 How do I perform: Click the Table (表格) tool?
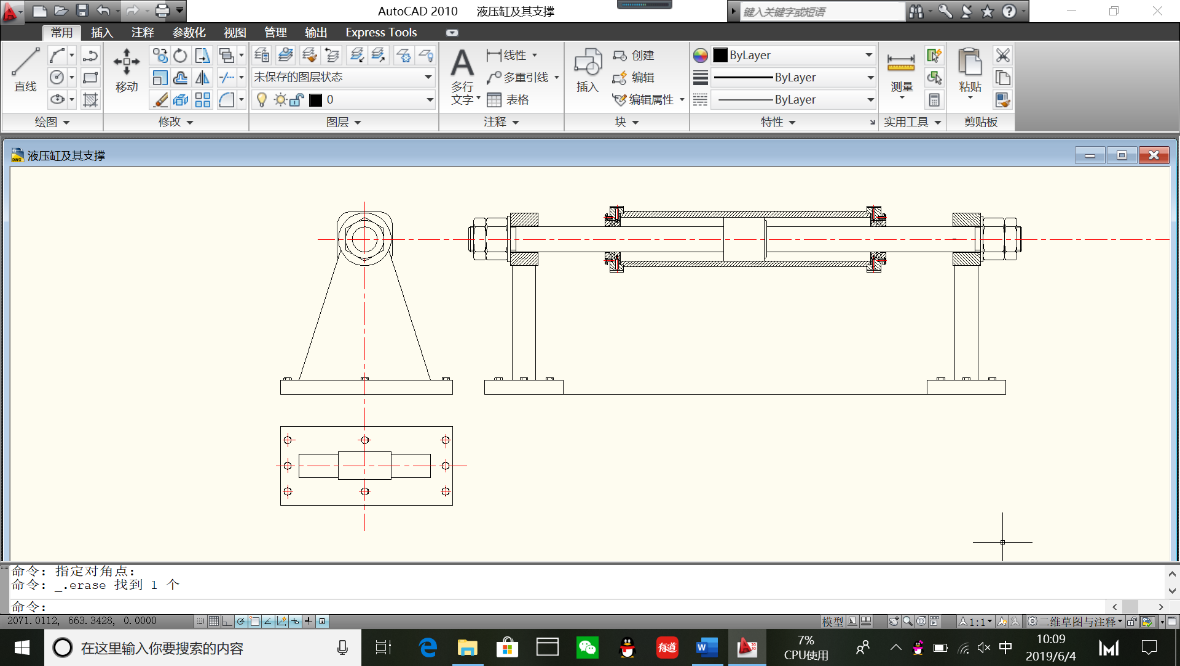pyautogui.click(x=508, y=100)
